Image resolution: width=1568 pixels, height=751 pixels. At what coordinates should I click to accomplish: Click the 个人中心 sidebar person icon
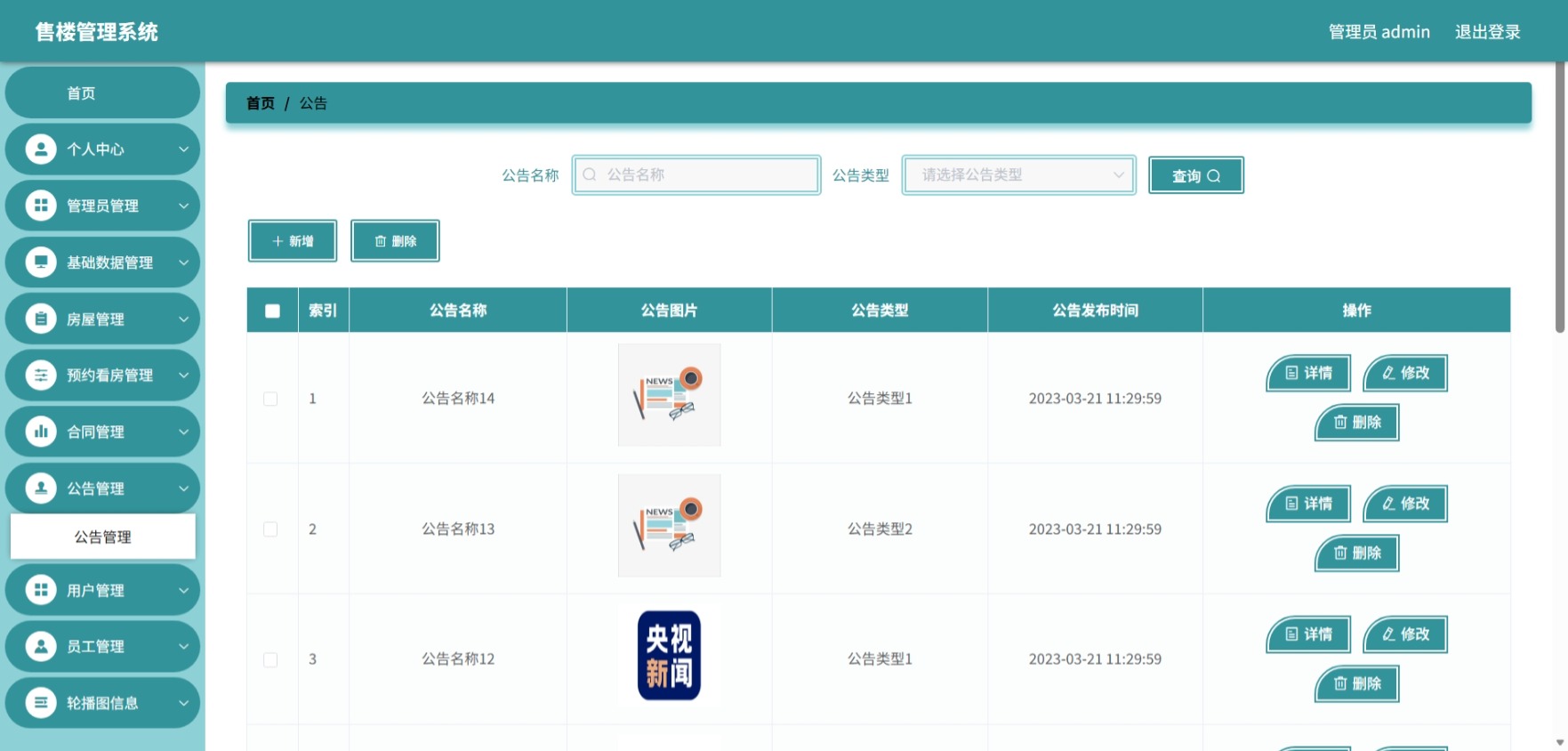click(41, 149)
